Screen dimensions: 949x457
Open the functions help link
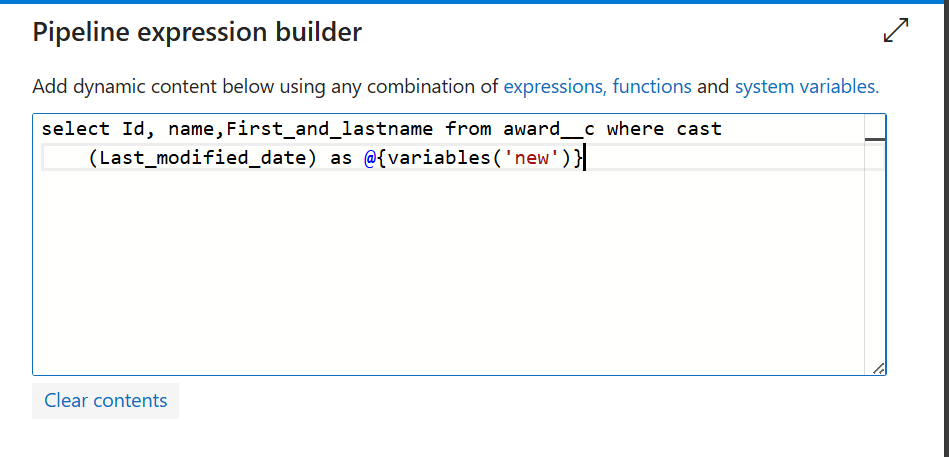tap(652, 87)
